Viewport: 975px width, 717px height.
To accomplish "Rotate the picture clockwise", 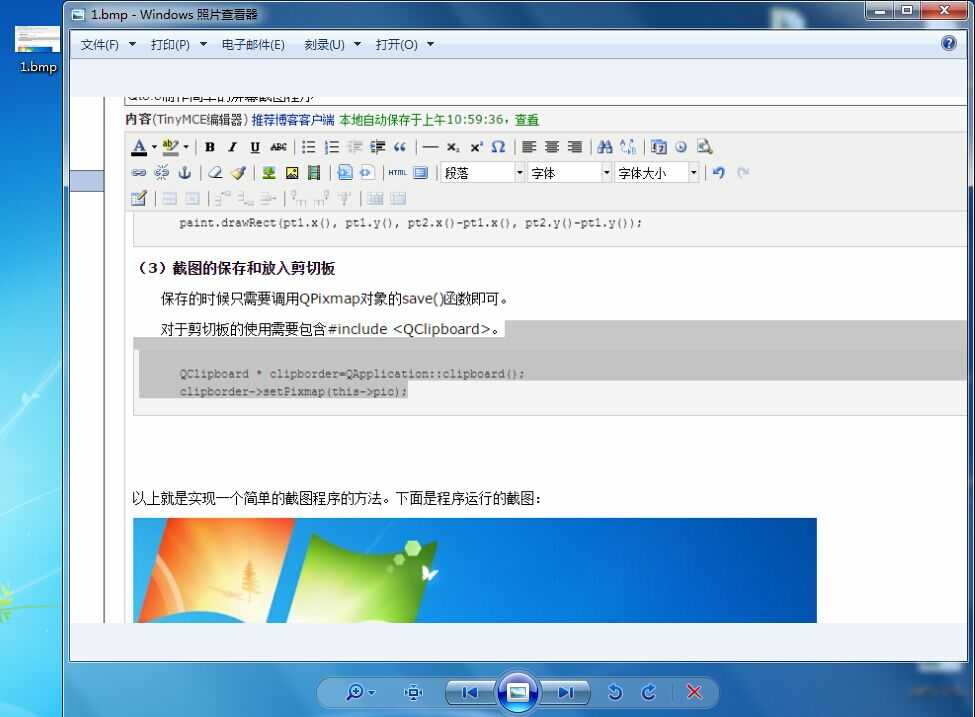I will 649,692.
